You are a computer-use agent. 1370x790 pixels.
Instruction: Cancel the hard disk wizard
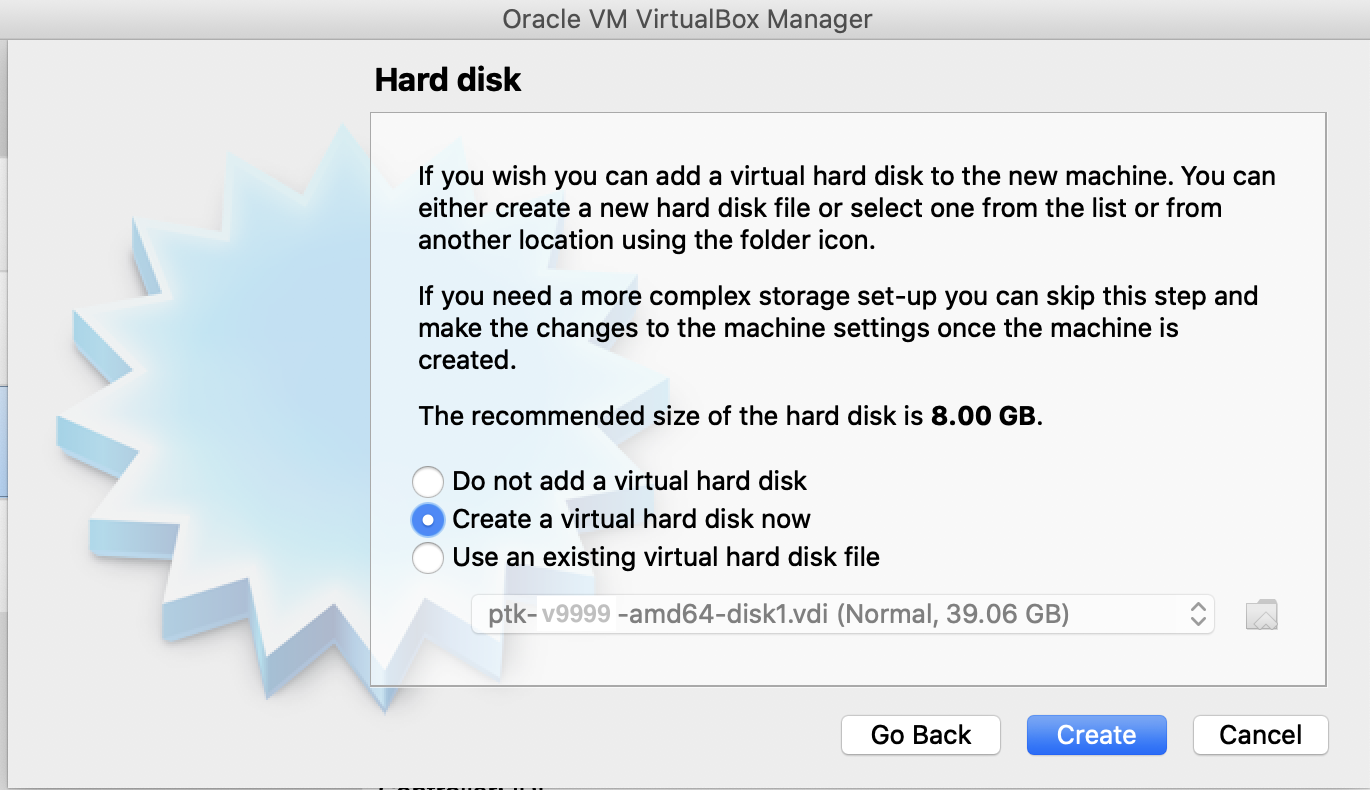click(x=1260, y=735)
